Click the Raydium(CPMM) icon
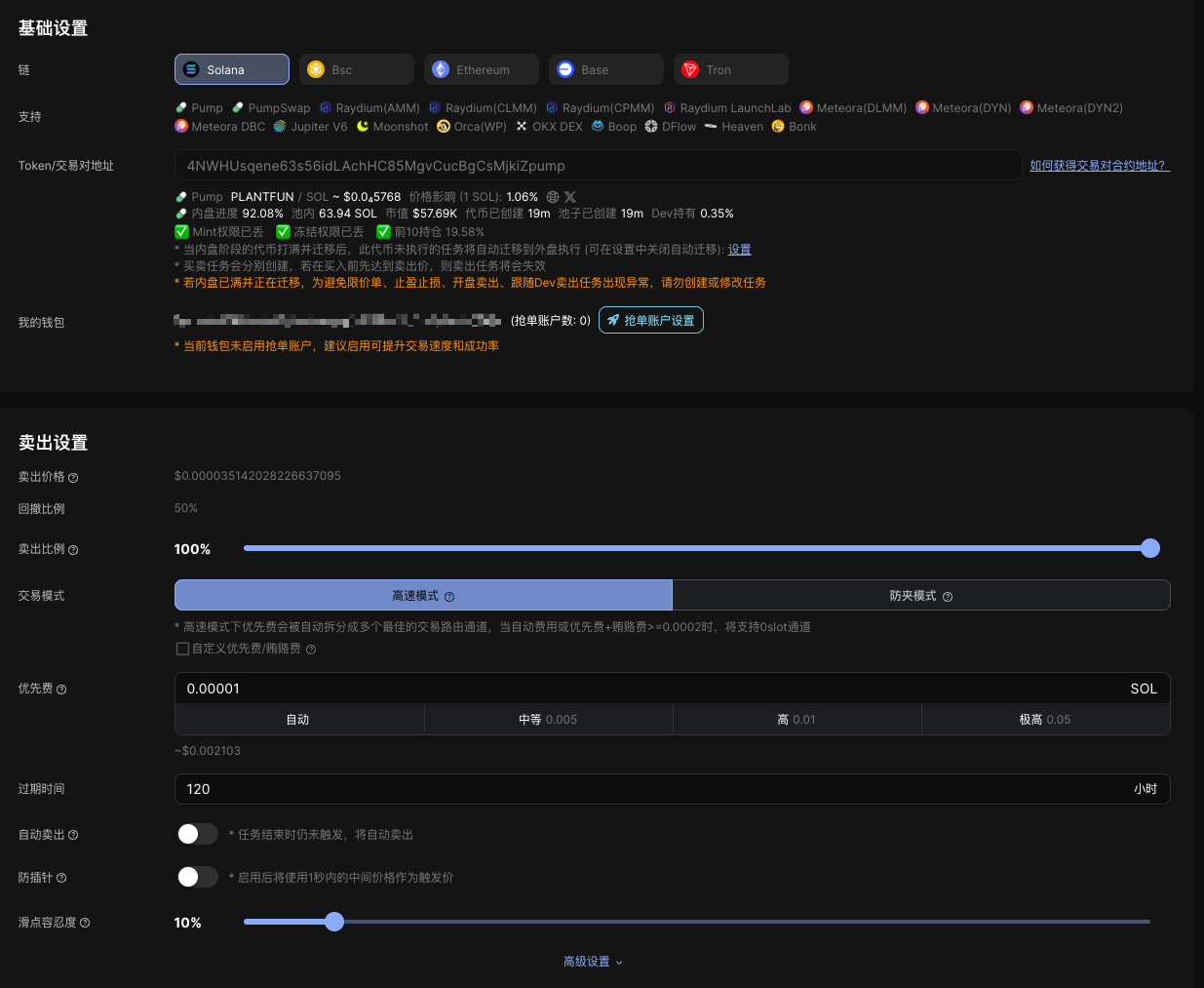Viewport: 1204px width, 988px height. 552,108
